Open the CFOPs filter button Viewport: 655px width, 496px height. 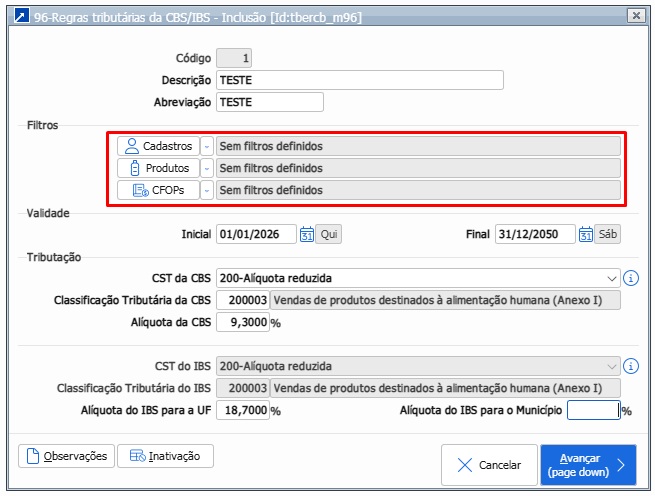pyautogui.click(x=158, y=190)
